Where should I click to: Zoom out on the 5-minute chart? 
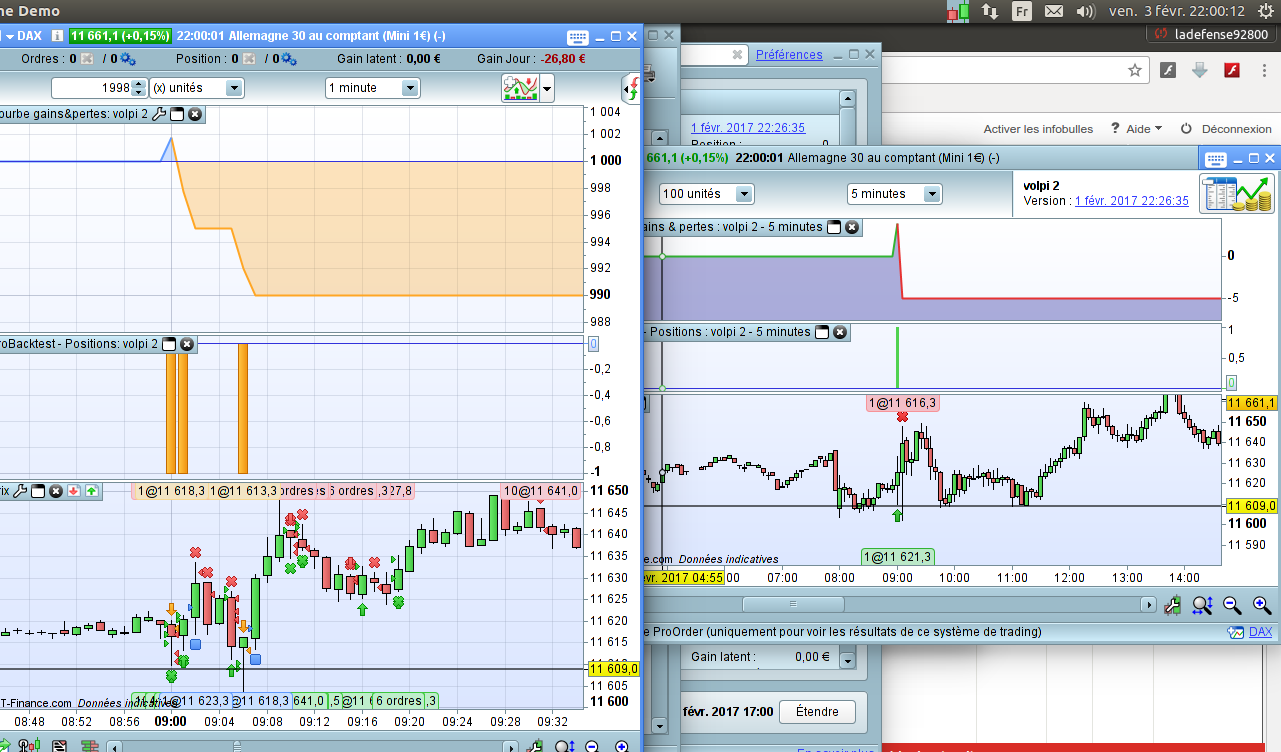(1232, 604)
